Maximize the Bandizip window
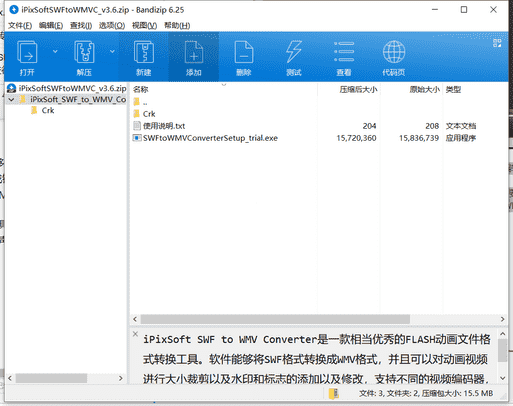The width and height of the screenshot is (513, 406). 464,10
